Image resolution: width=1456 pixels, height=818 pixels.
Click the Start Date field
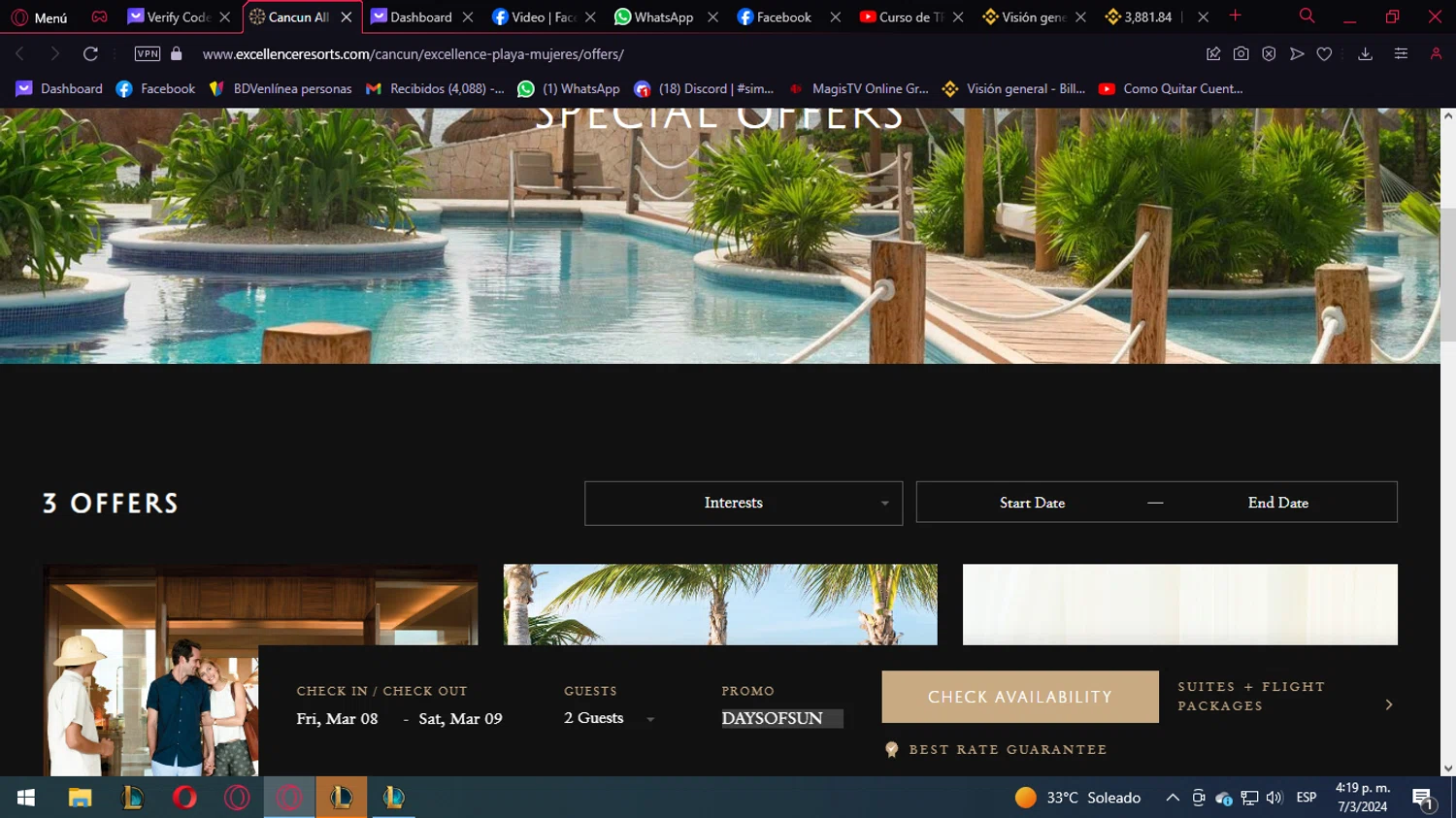[1032, 503]
